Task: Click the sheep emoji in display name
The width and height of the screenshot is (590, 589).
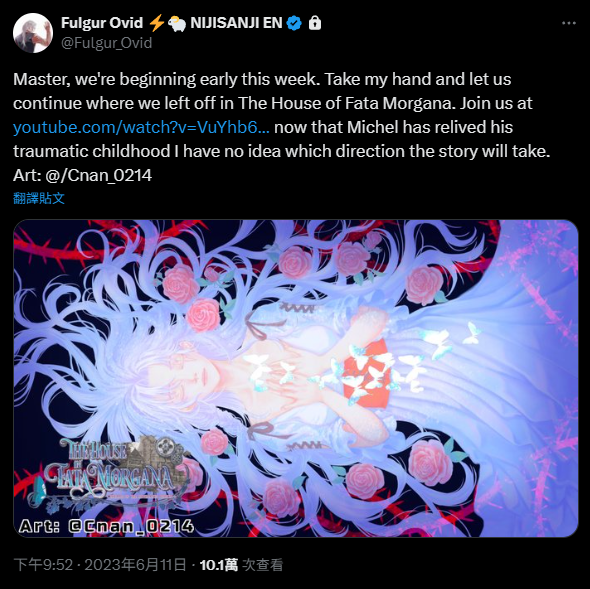Action: pyautogui.click(x=176, y=24)
